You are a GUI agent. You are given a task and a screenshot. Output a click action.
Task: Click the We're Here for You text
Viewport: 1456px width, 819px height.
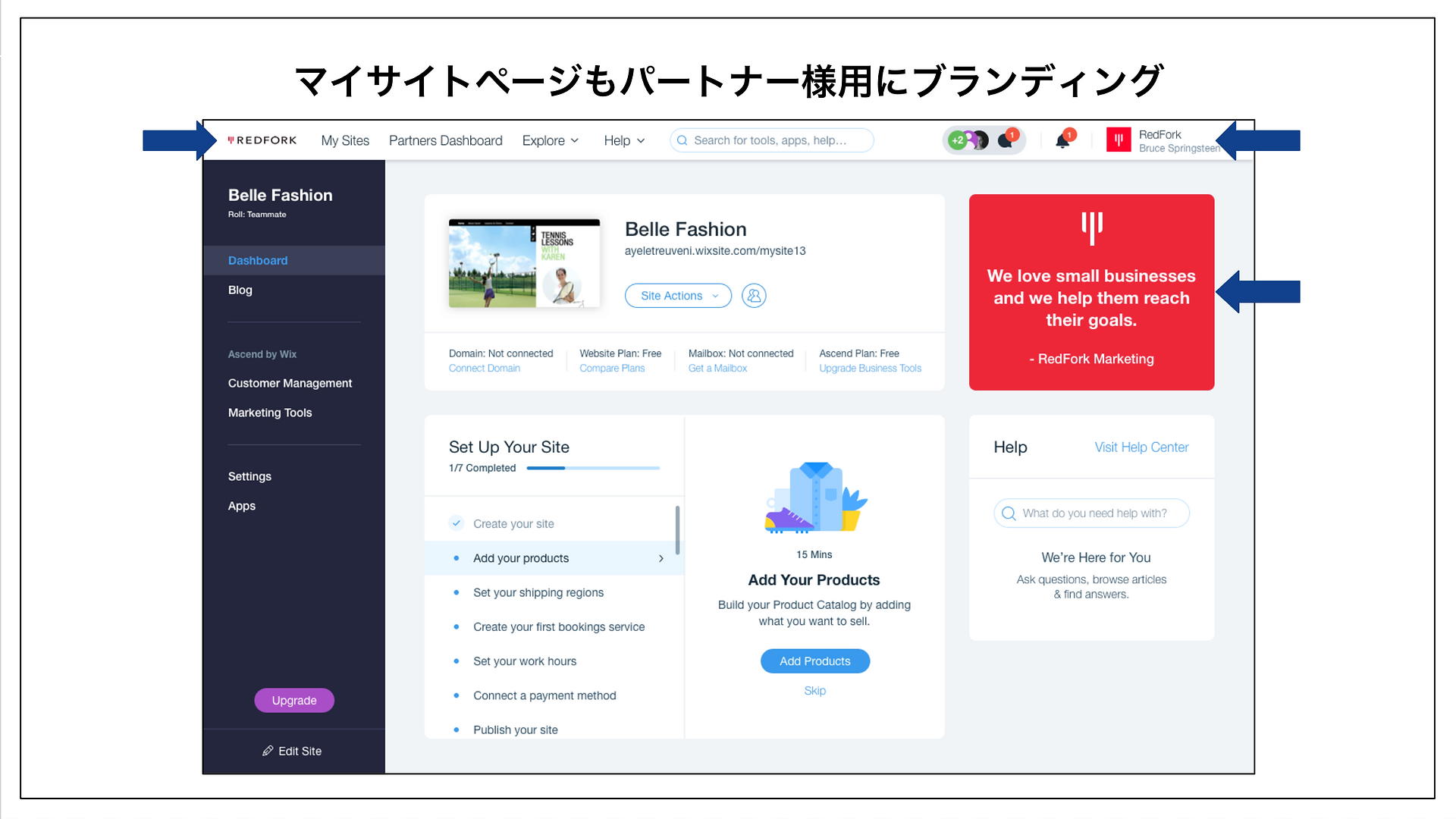(x=1096, y=558)
